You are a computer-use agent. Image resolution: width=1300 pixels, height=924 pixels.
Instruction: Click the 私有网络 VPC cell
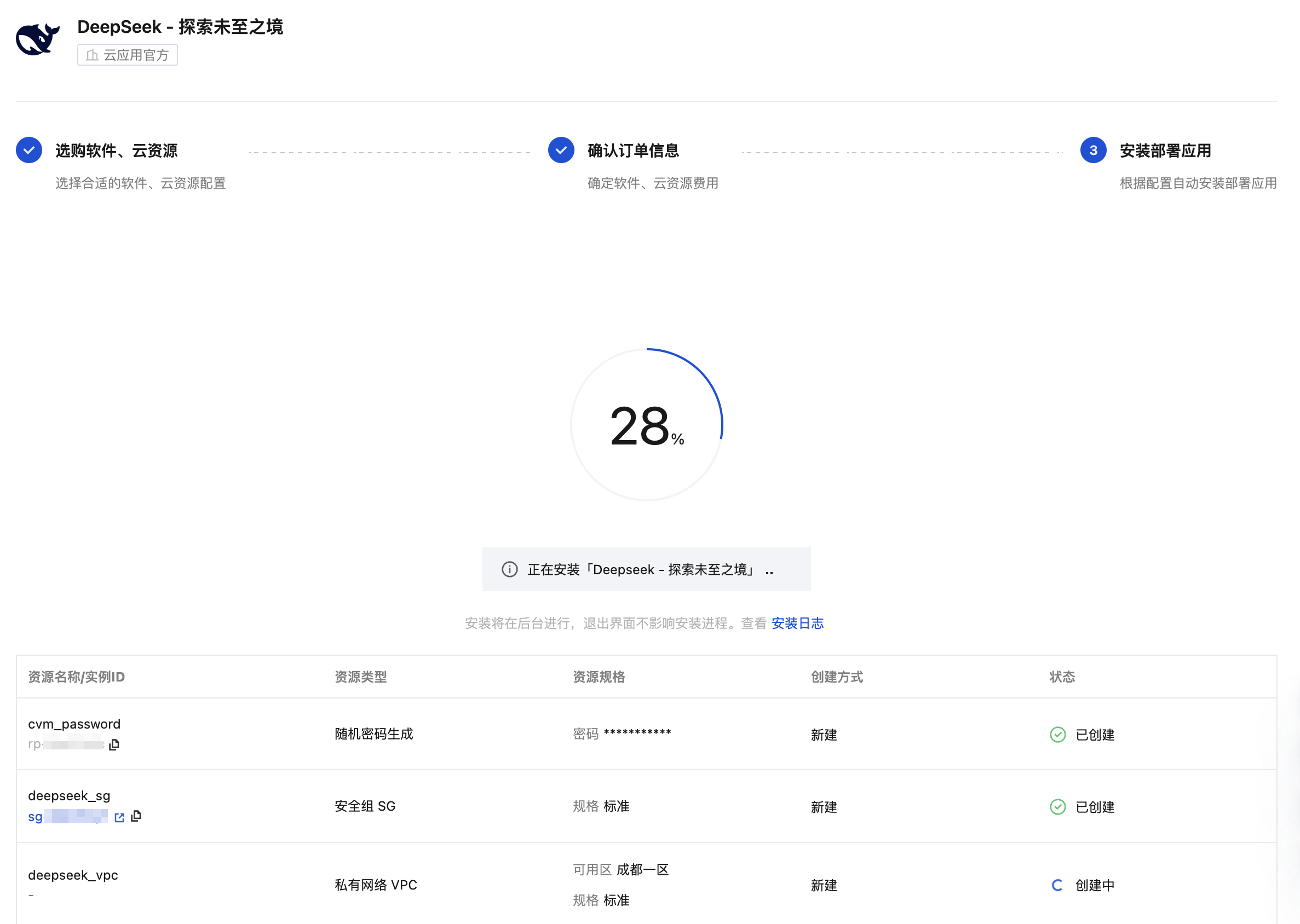coord(376,885)
